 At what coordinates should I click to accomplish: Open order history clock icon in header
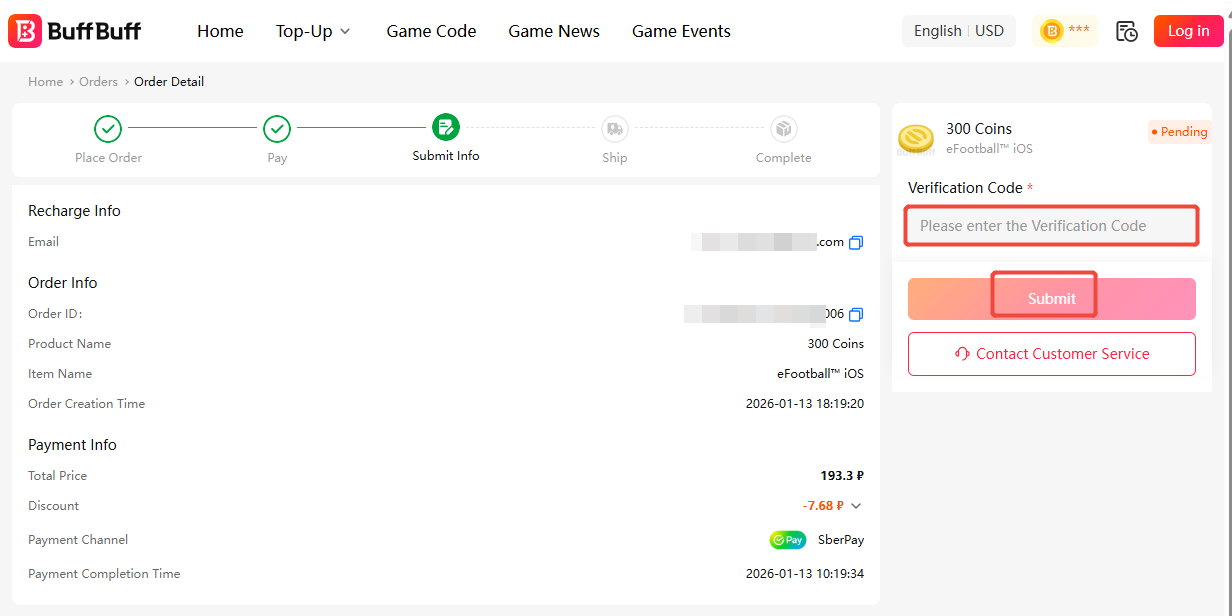(x=1126, y=31)
